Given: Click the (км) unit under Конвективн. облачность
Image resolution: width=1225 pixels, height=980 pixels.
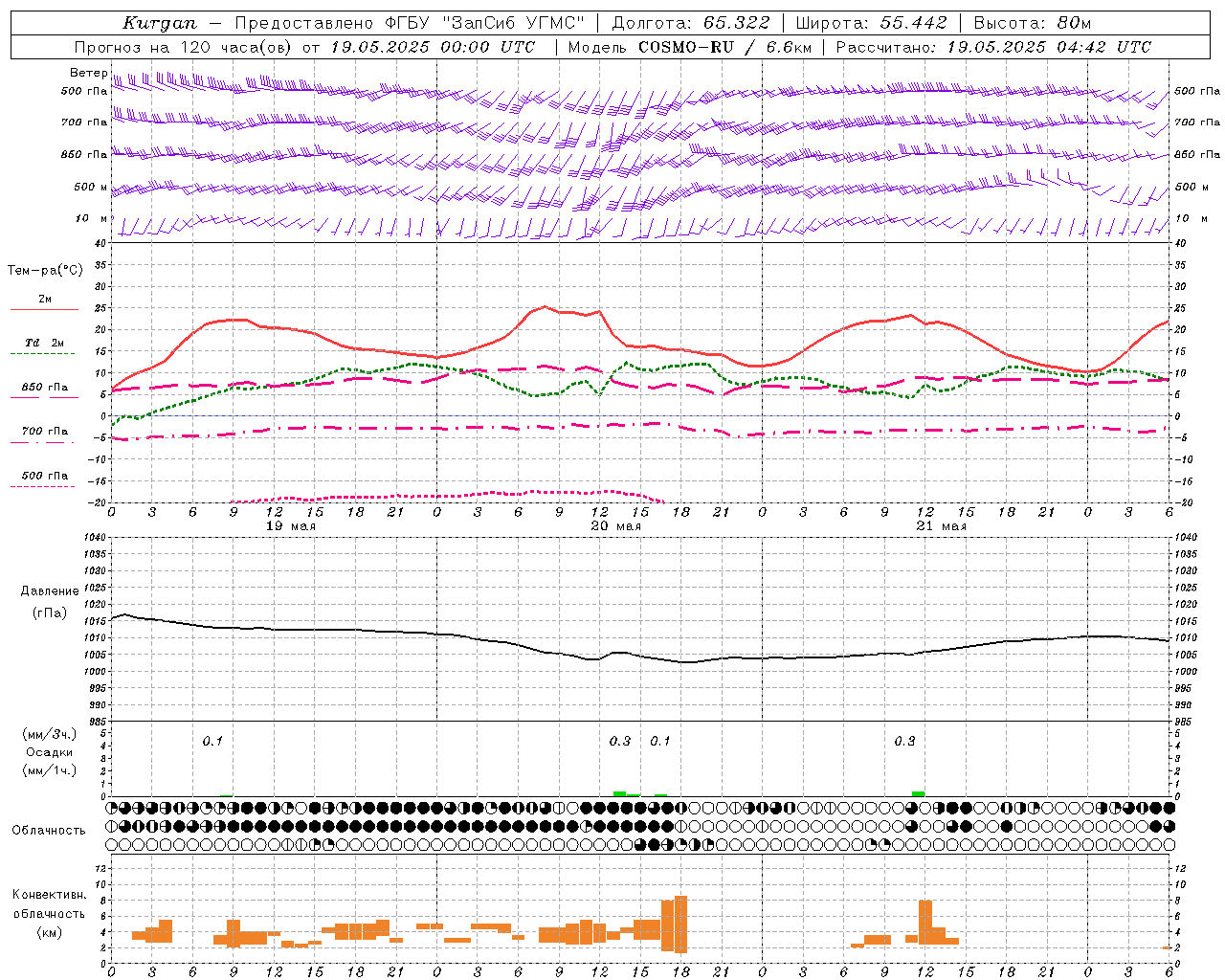Looking at the screenshot, I should [x=51, y=932].
